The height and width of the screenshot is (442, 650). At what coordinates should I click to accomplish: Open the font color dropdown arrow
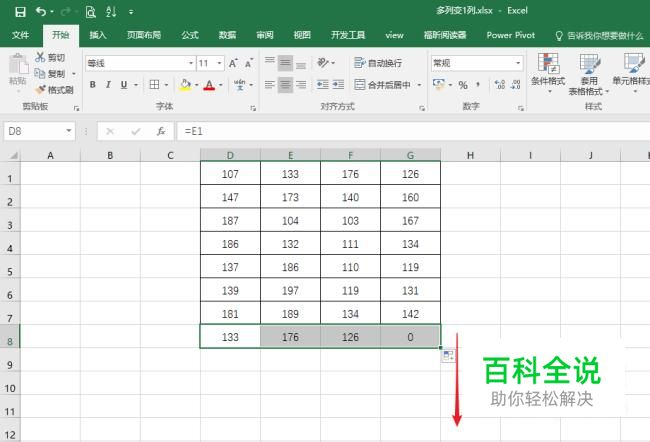click(221, 85)
